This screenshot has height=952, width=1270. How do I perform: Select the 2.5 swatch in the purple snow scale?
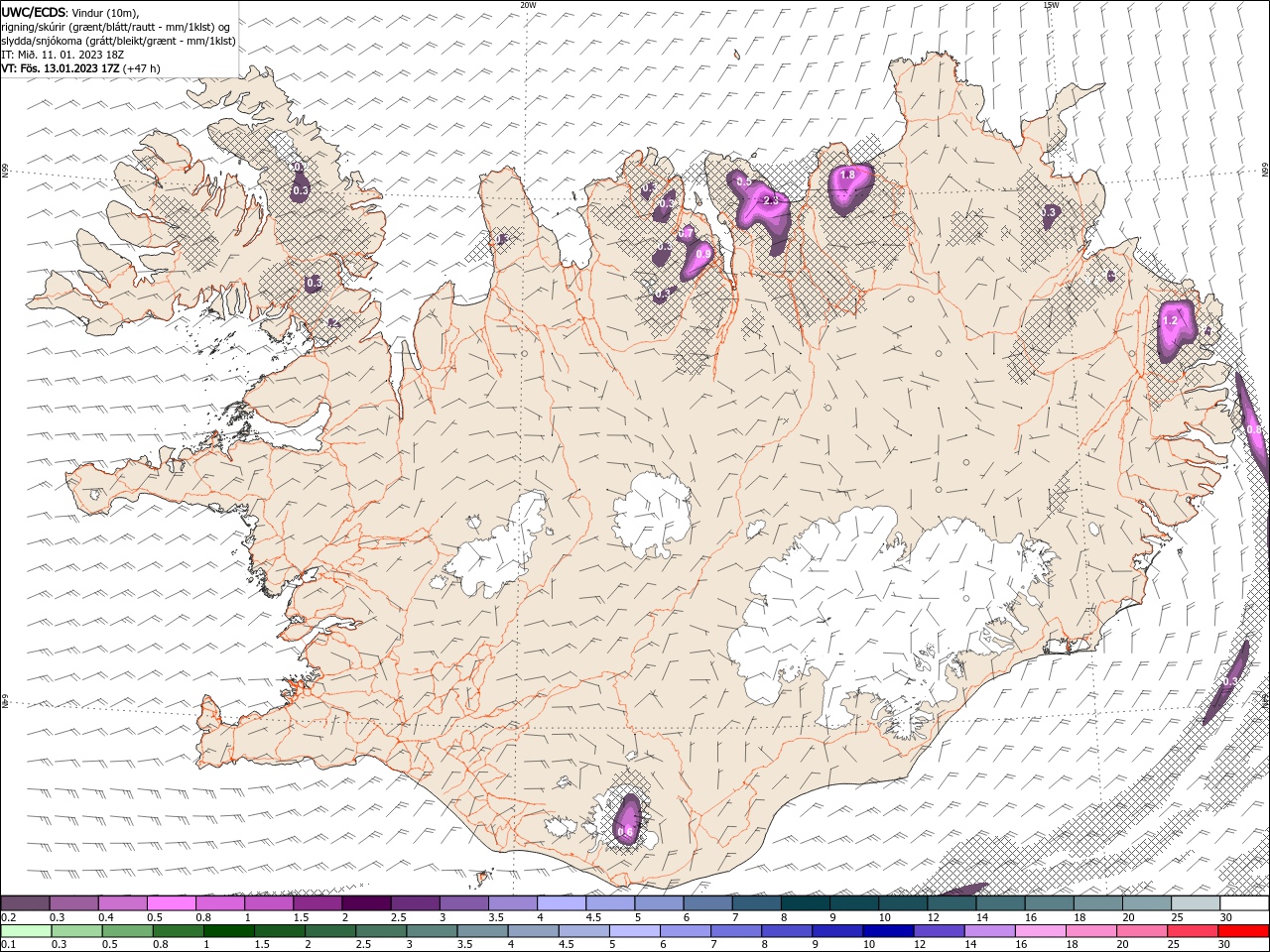pyautogui.click(x=415, y=903)
